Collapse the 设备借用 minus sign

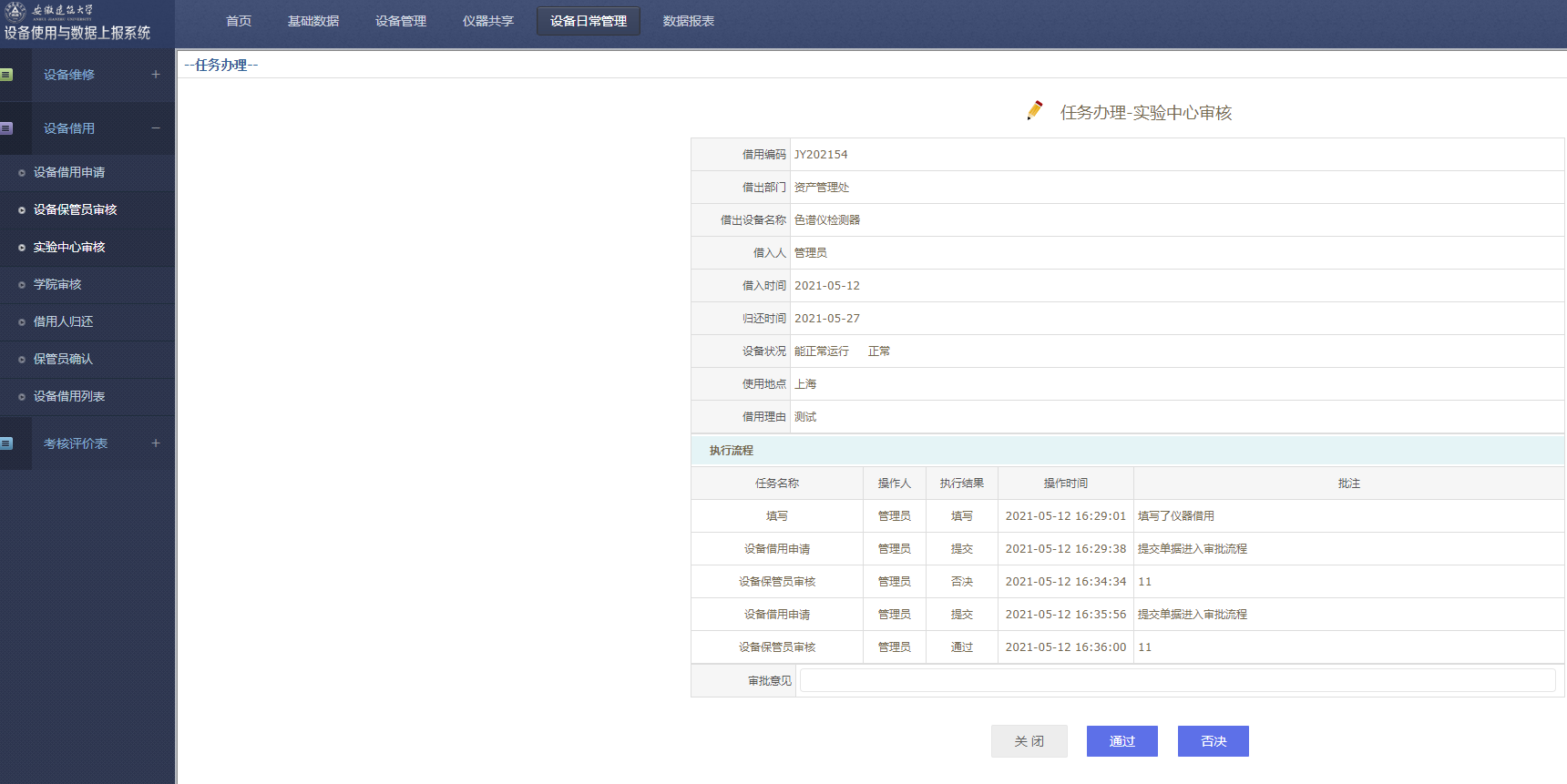[156, 128]
